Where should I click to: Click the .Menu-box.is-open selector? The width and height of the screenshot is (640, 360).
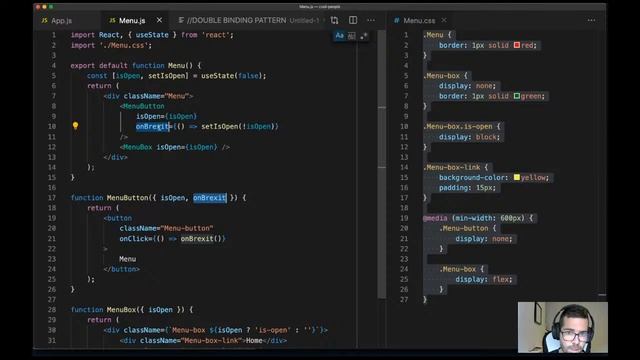(x=458, y=127)
